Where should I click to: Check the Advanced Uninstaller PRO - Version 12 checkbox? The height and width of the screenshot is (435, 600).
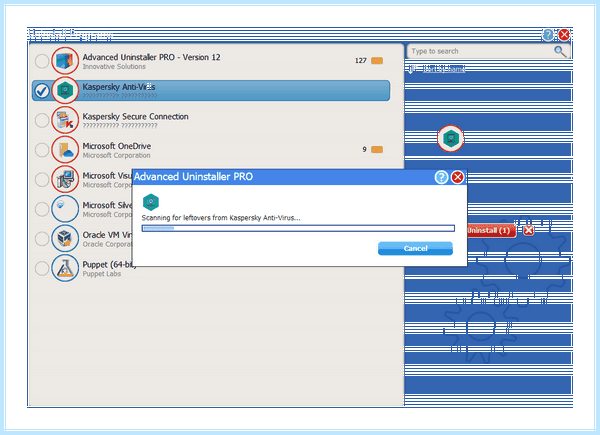point(42,60)
